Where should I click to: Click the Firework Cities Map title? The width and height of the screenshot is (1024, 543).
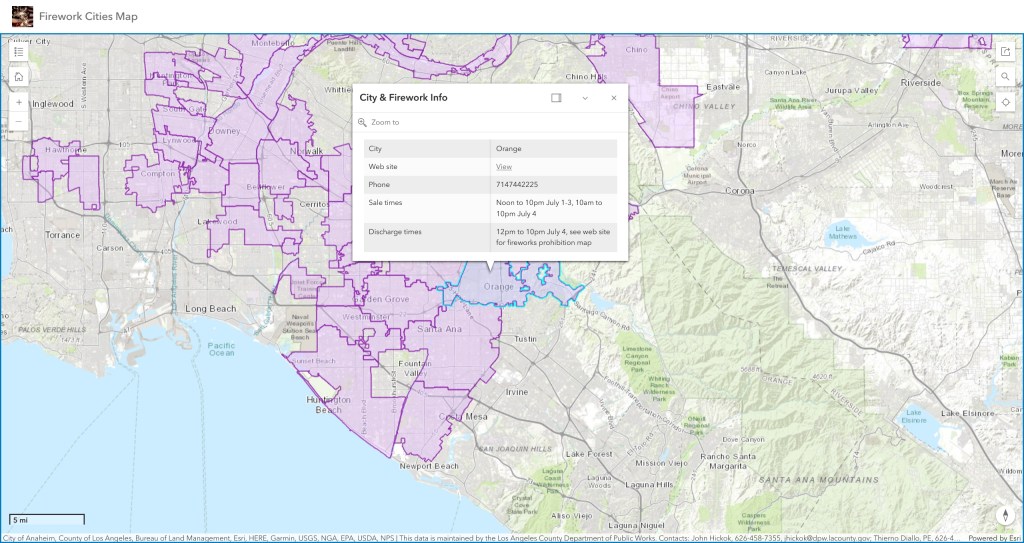point(89,16)
